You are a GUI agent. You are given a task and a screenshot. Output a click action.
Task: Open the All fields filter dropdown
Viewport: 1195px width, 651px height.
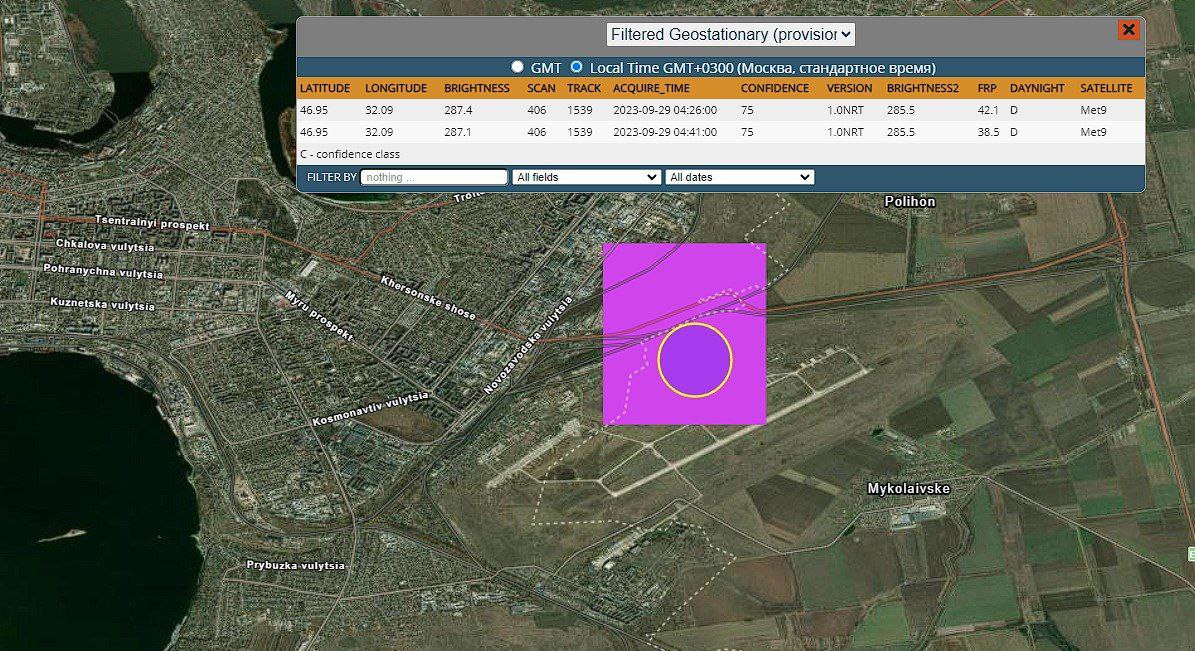(x=586, y=177)
